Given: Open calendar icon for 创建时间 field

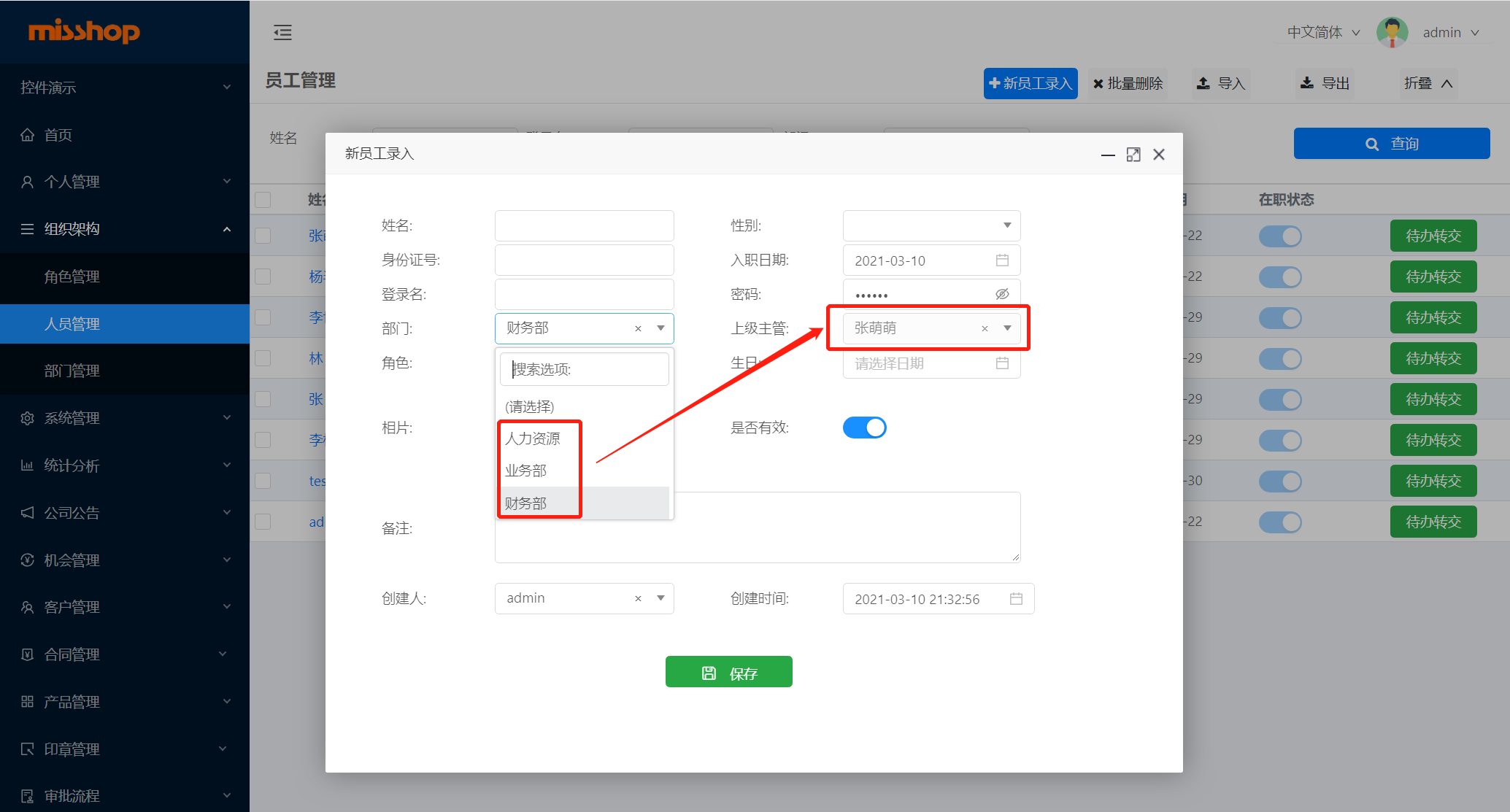Looking at the screenshot, I should [1016, 599].
